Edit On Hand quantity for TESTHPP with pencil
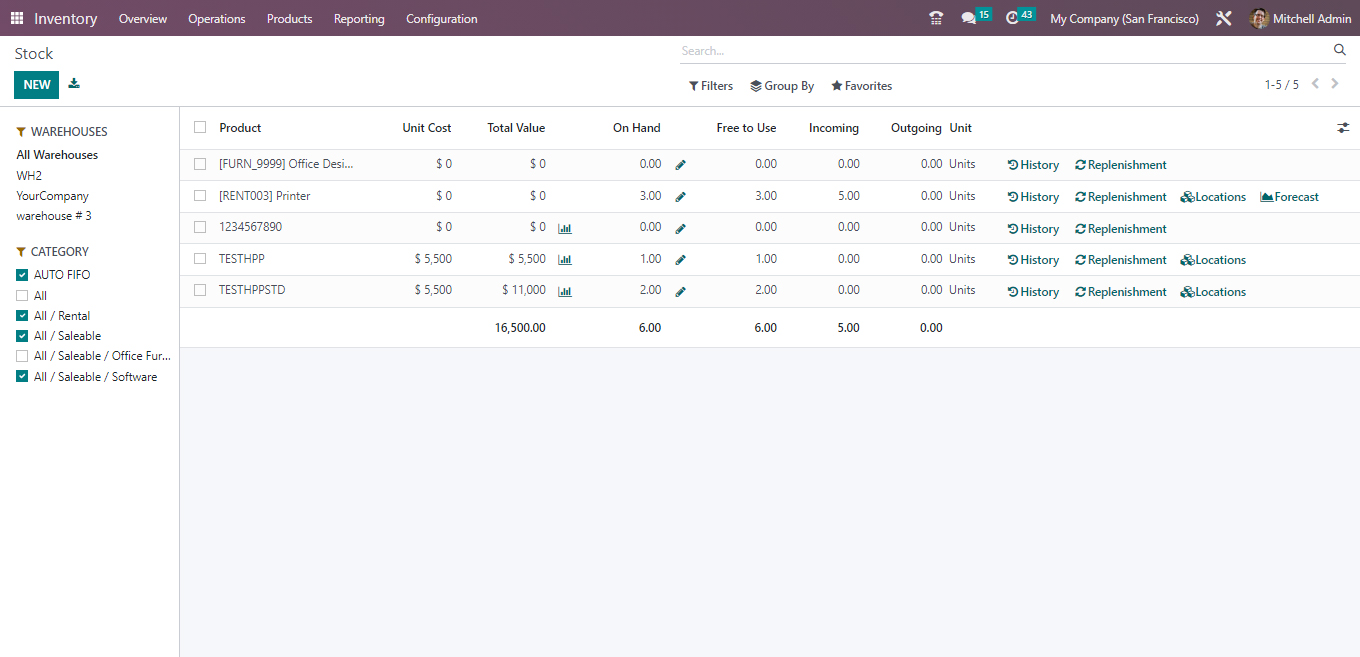Image resolution: width=1360 pixels, height=657 pixels. click(x=681, y=259)
